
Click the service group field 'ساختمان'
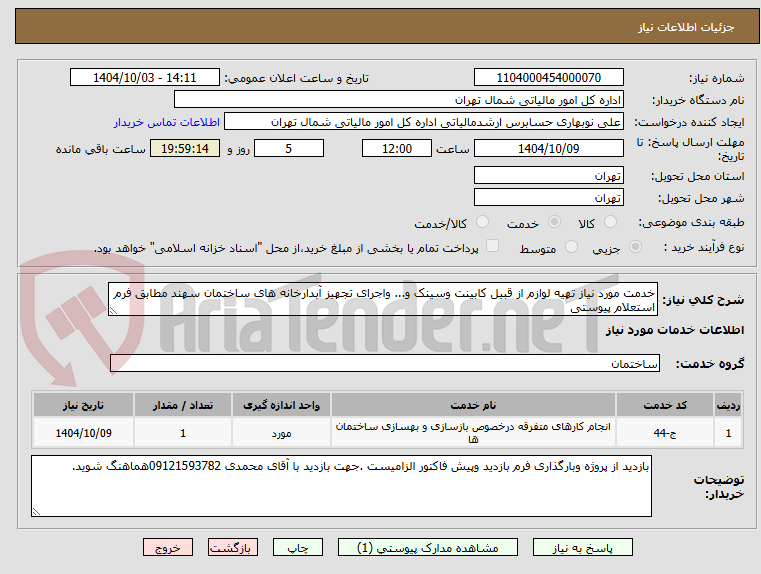point(385,363)
